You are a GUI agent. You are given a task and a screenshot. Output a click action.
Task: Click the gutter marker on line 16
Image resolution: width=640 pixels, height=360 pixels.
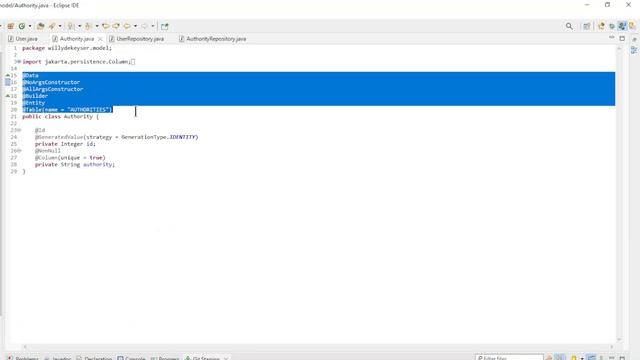pyautogui.click(x=7, y=82)
